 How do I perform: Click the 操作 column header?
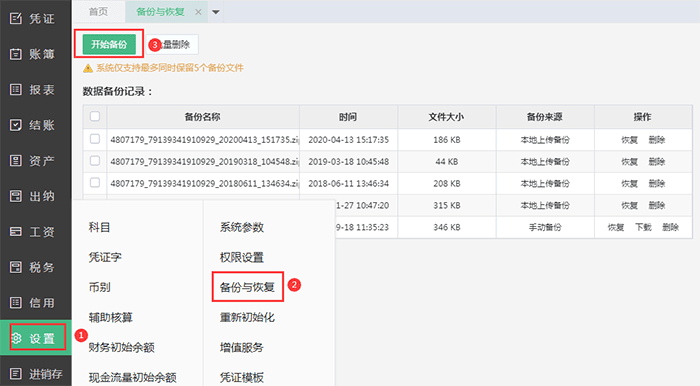pyautogui.click(x=642, y=117)
